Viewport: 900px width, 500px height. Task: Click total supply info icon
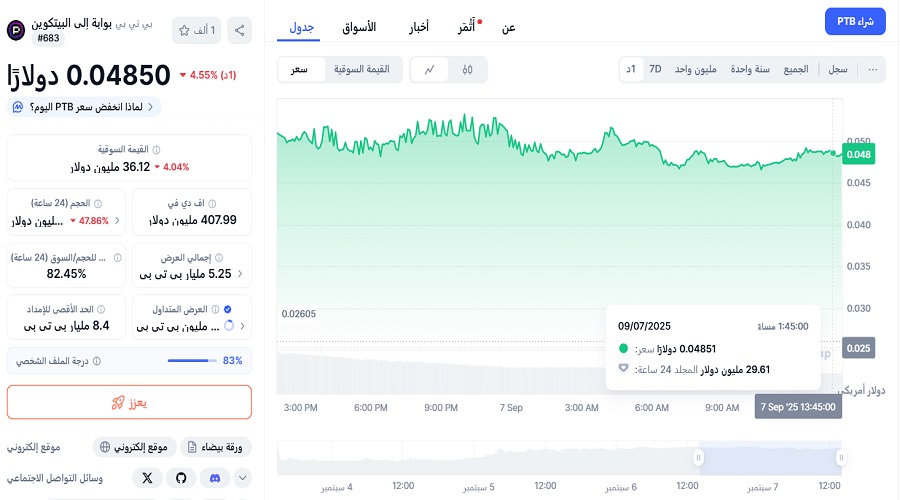pyautogui.click(x=219, y=258)
